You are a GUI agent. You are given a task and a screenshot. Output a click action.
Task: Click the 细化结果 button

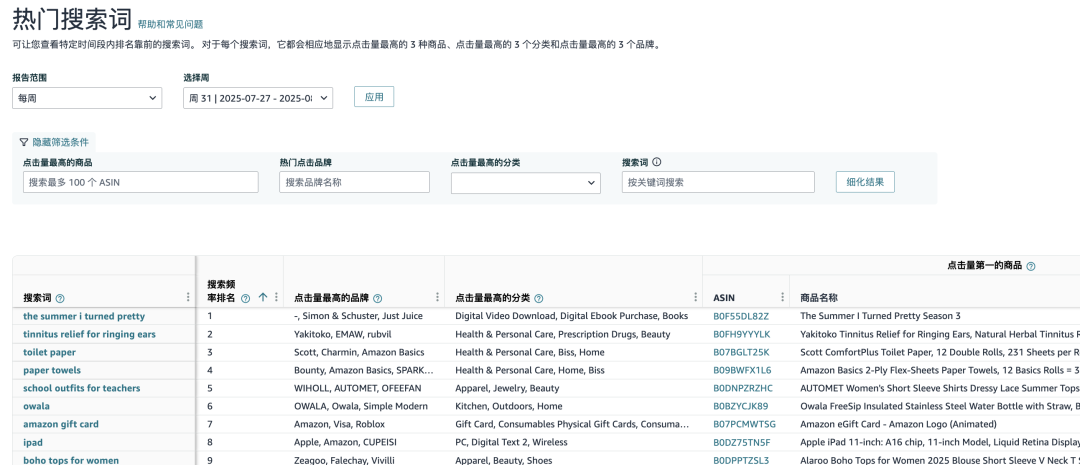(x=865, y=182)
